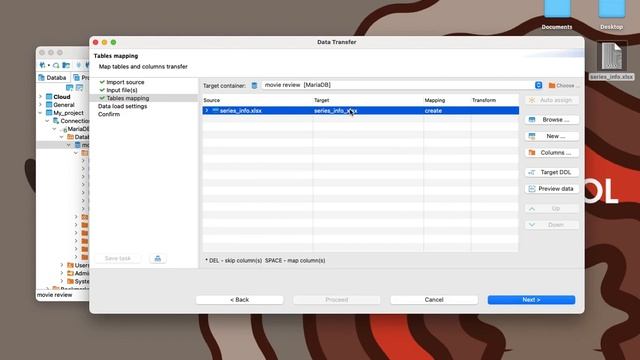Select the Confirm step
This screenshot has height=360, width=640.
(x=109, y=114)
